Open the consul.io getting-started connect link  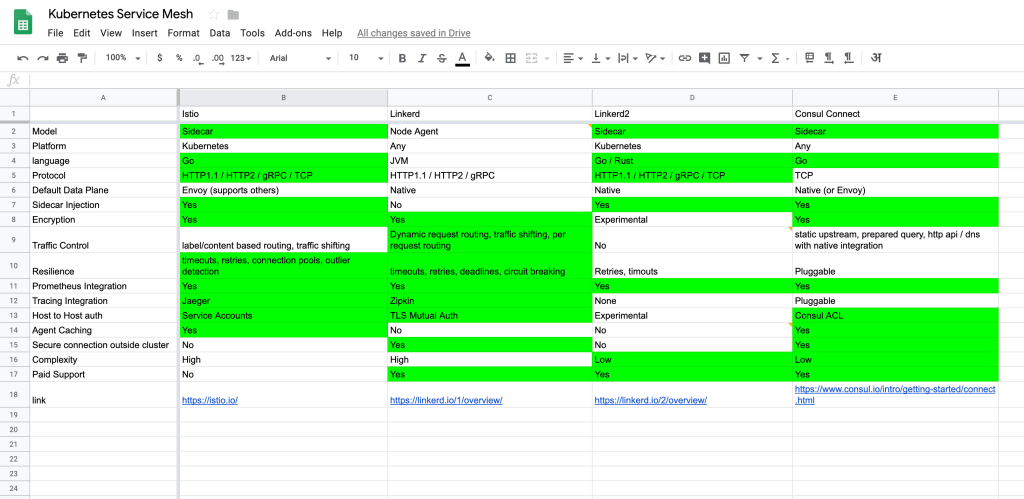click(895, 394)
